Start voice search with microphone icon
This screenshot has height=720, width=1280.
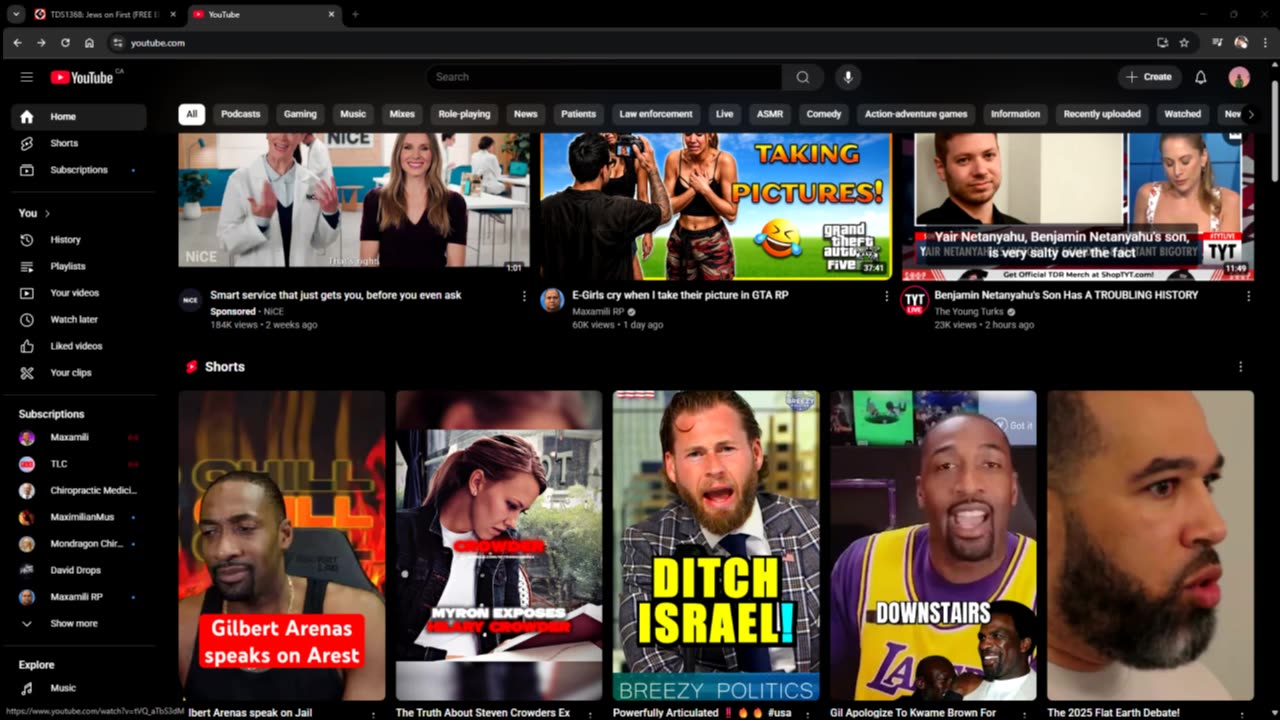click(x=848, y=77)
